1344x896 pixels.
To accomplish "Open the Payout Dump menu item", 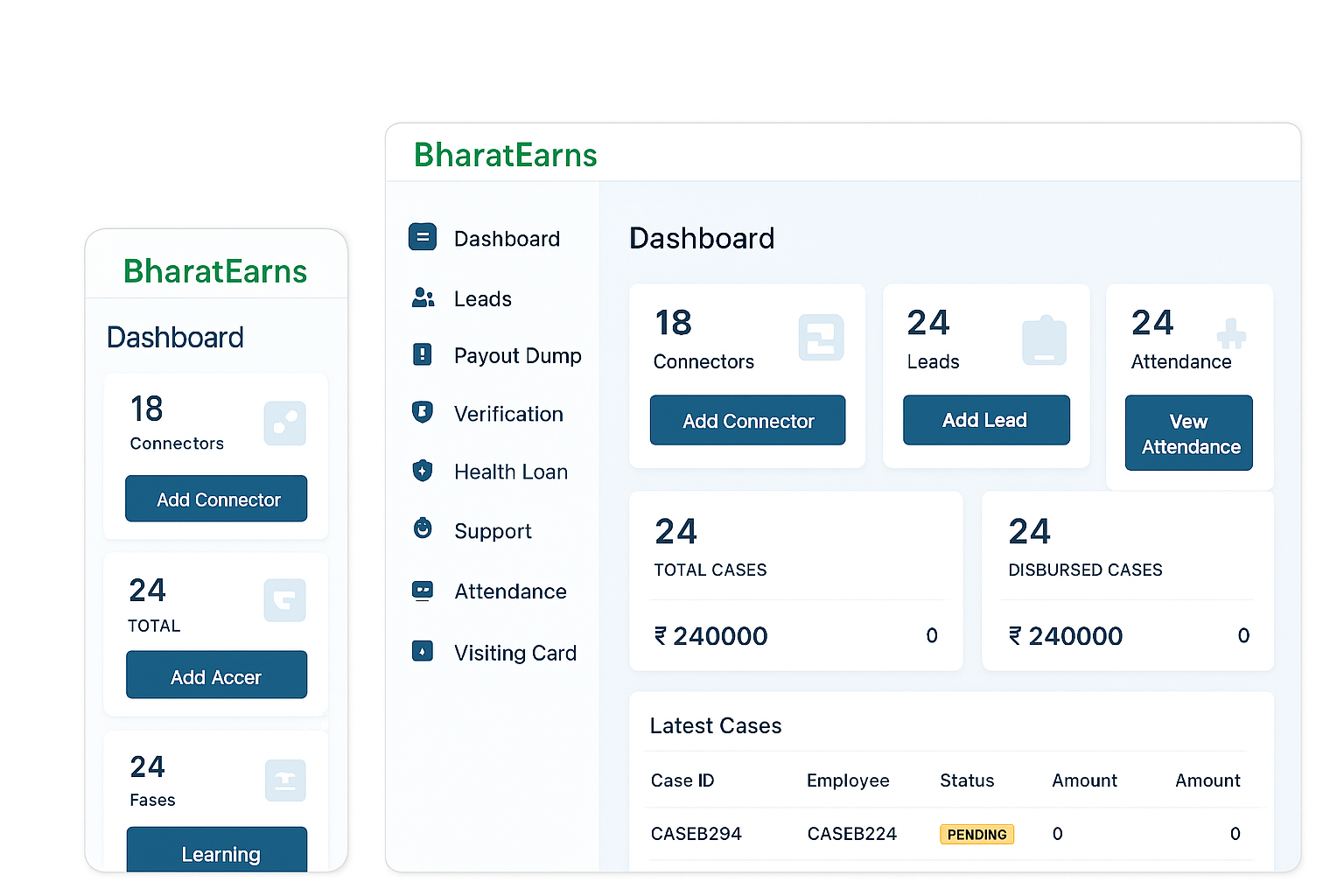I will (517, 356).
